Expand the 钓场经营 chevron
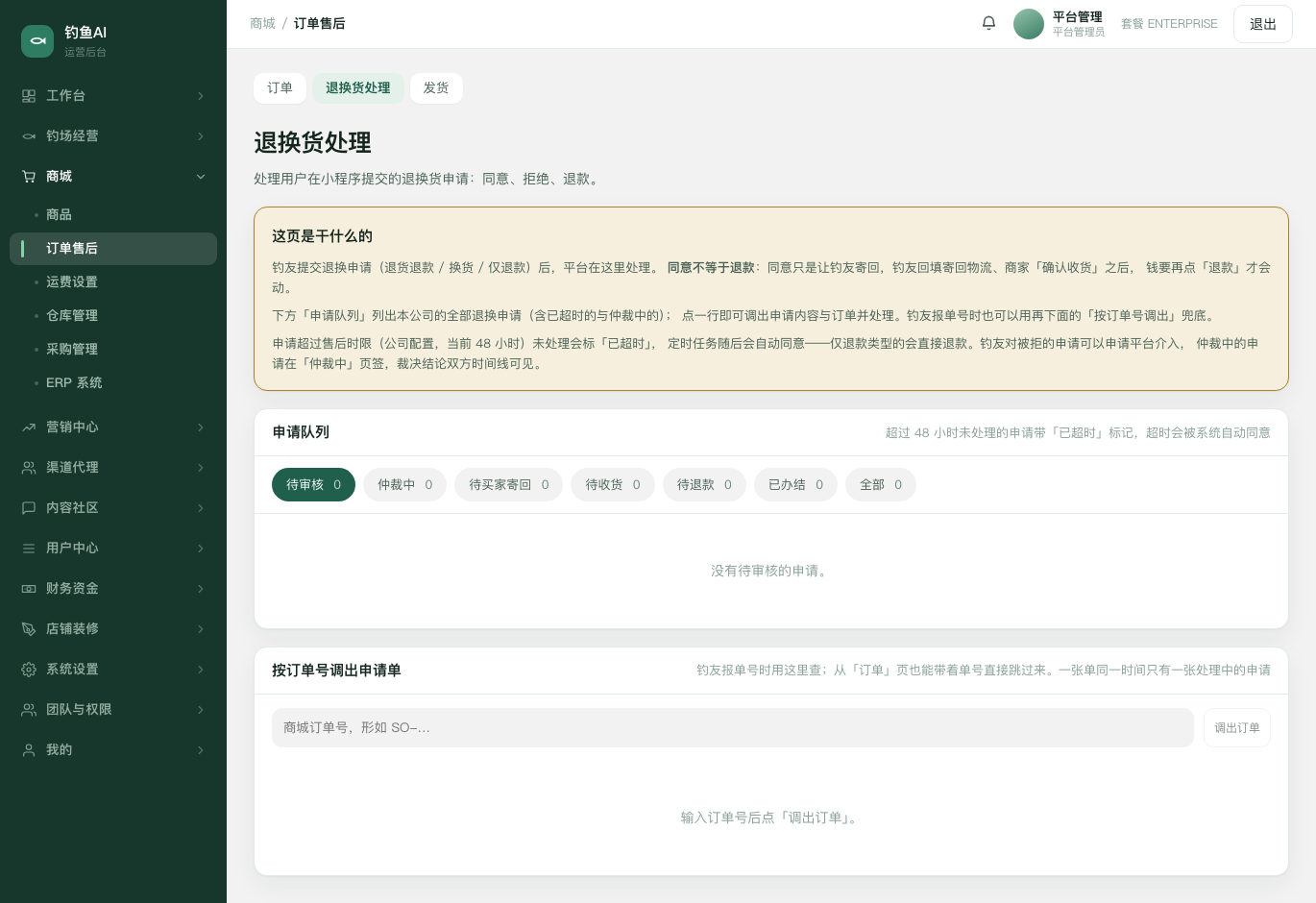Screen dimensions: 1316x903 coord(201,136)
